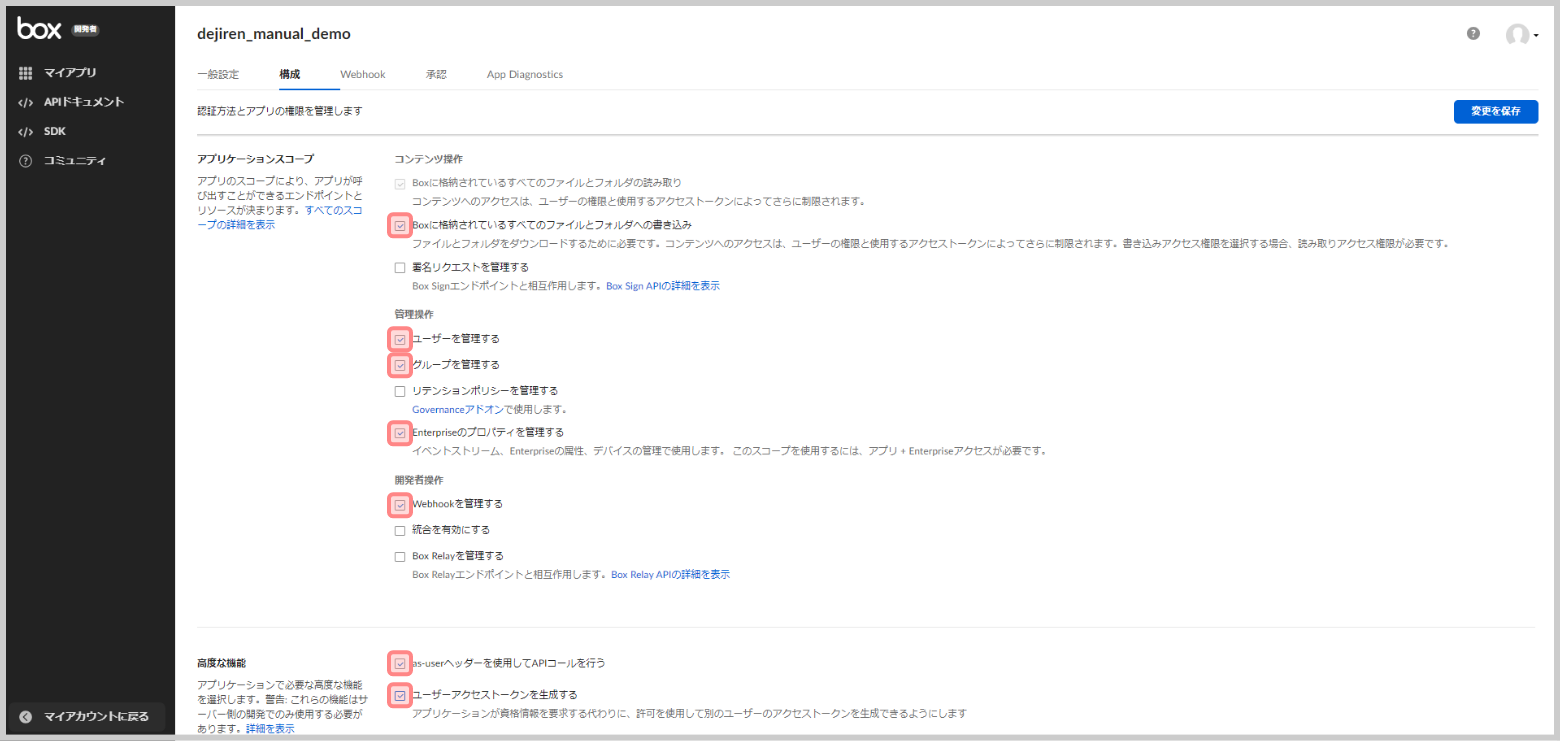Open the help question mark icon
The width and height of the screenshot is (1560, 741).
(x=1473, y=33)
